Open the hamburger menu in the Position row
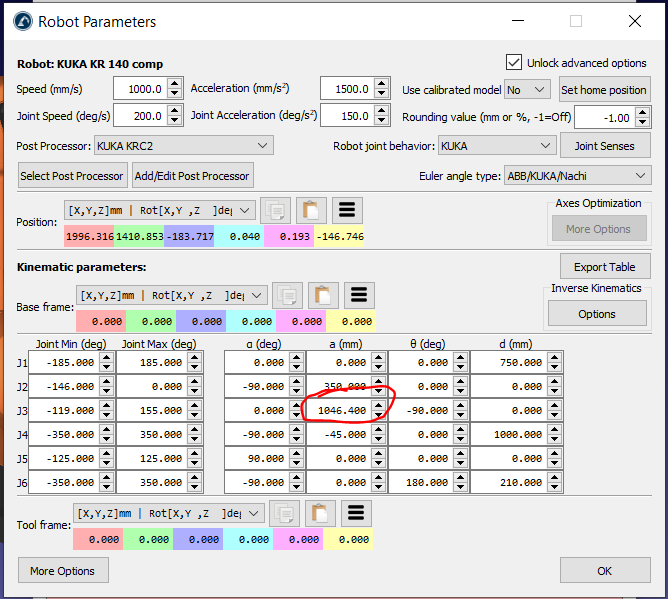 click(347, 211)
